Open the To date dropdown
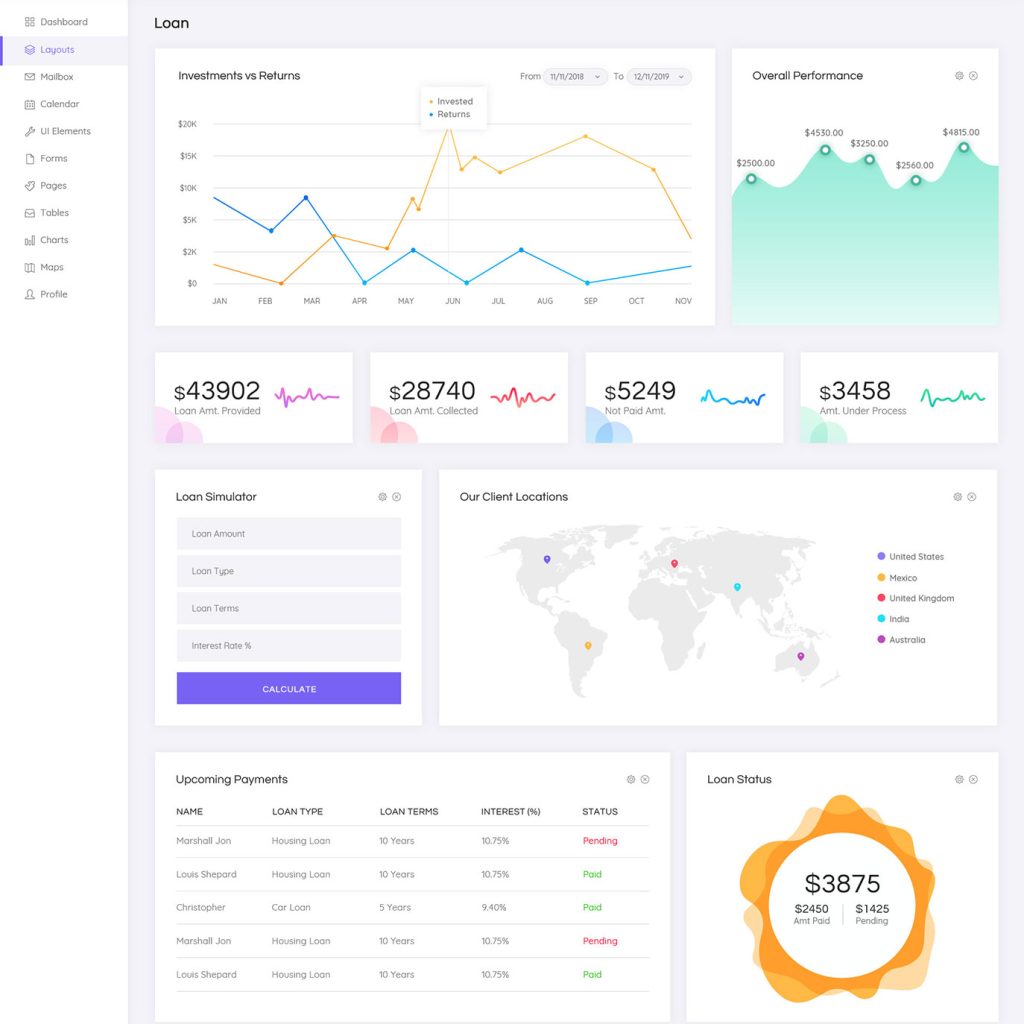The height and width of the screenshot is (1024, 1024). point(659,77)
